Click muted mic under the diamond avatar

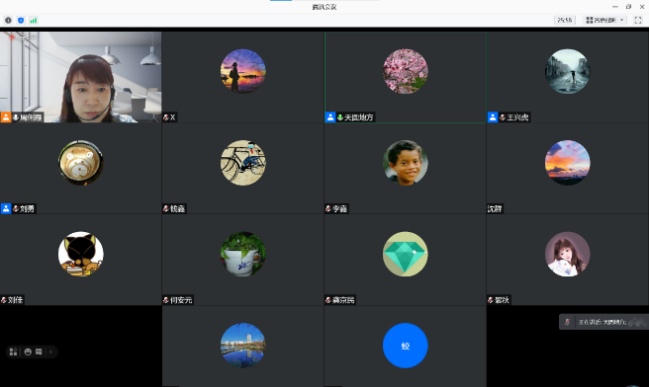[x=328, y=300]
